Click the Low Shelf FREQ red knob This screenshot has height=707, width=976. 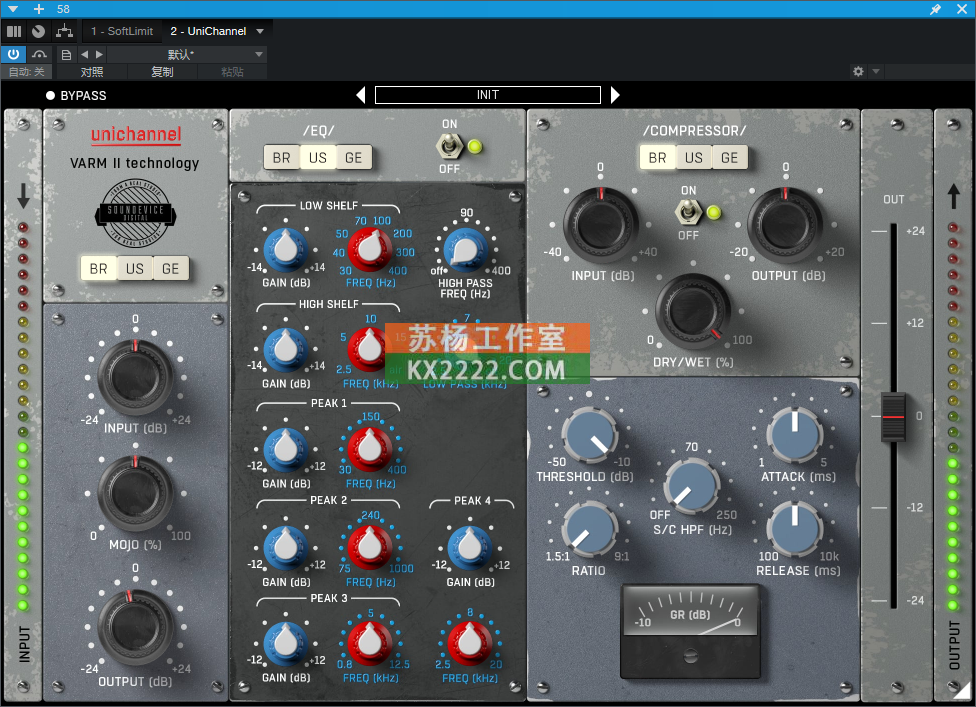pyautogui.click(x=370, y=249)
